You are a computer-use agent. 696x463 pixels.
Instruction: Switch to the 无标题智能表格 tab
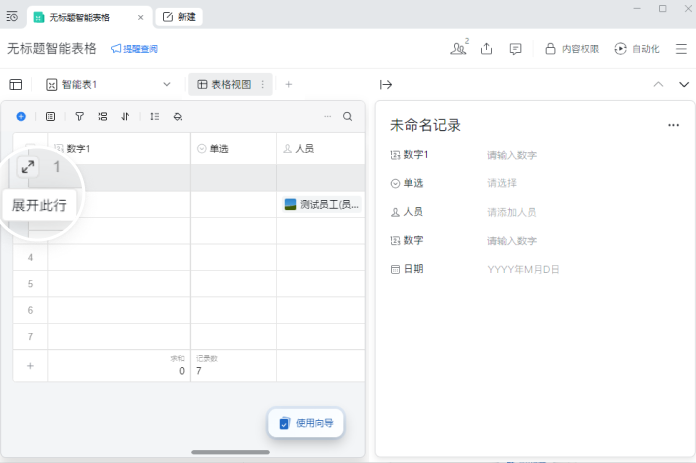point(89,17)
